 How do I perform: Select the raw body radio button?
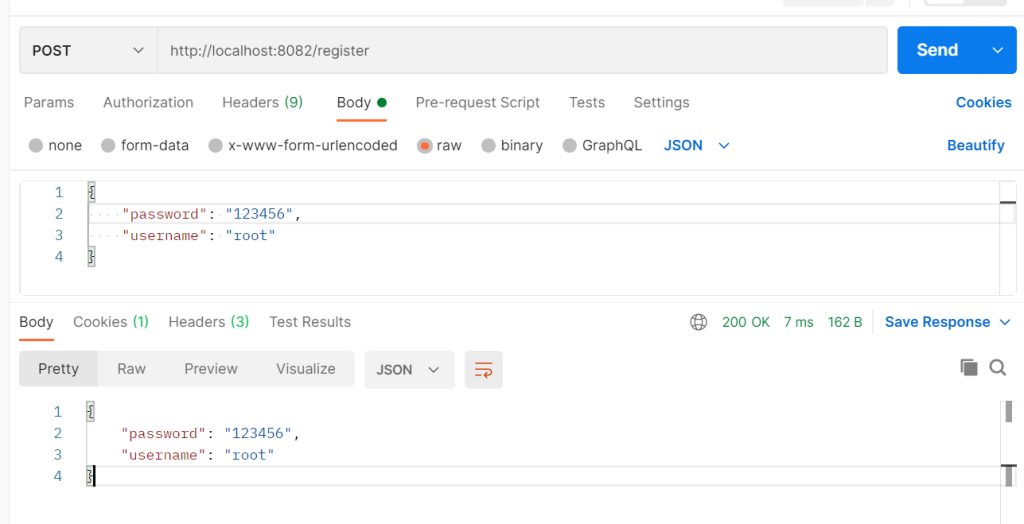coord(425,146)
